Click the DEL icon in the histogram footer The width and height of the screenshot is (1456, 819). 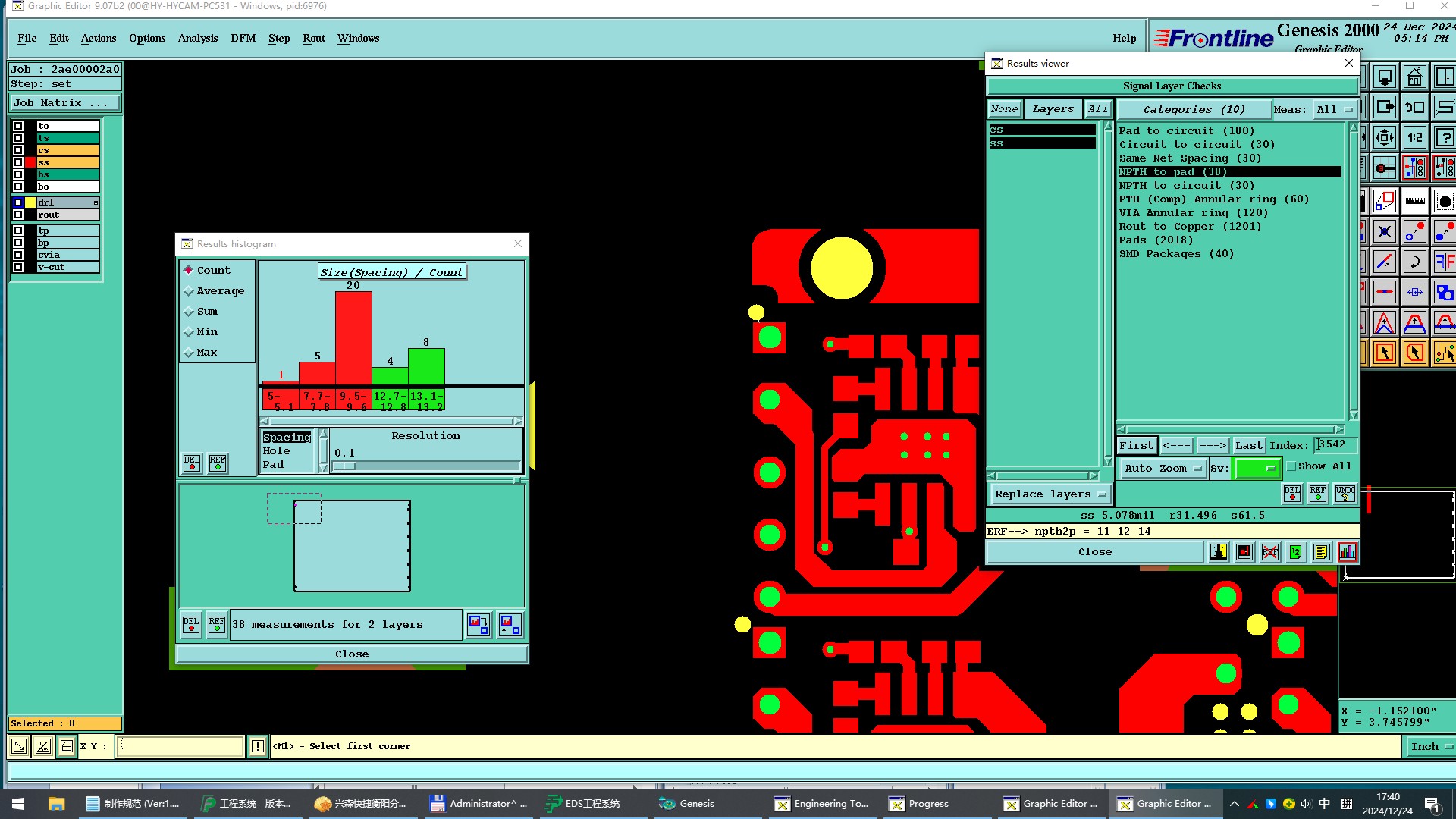[191, 625]
